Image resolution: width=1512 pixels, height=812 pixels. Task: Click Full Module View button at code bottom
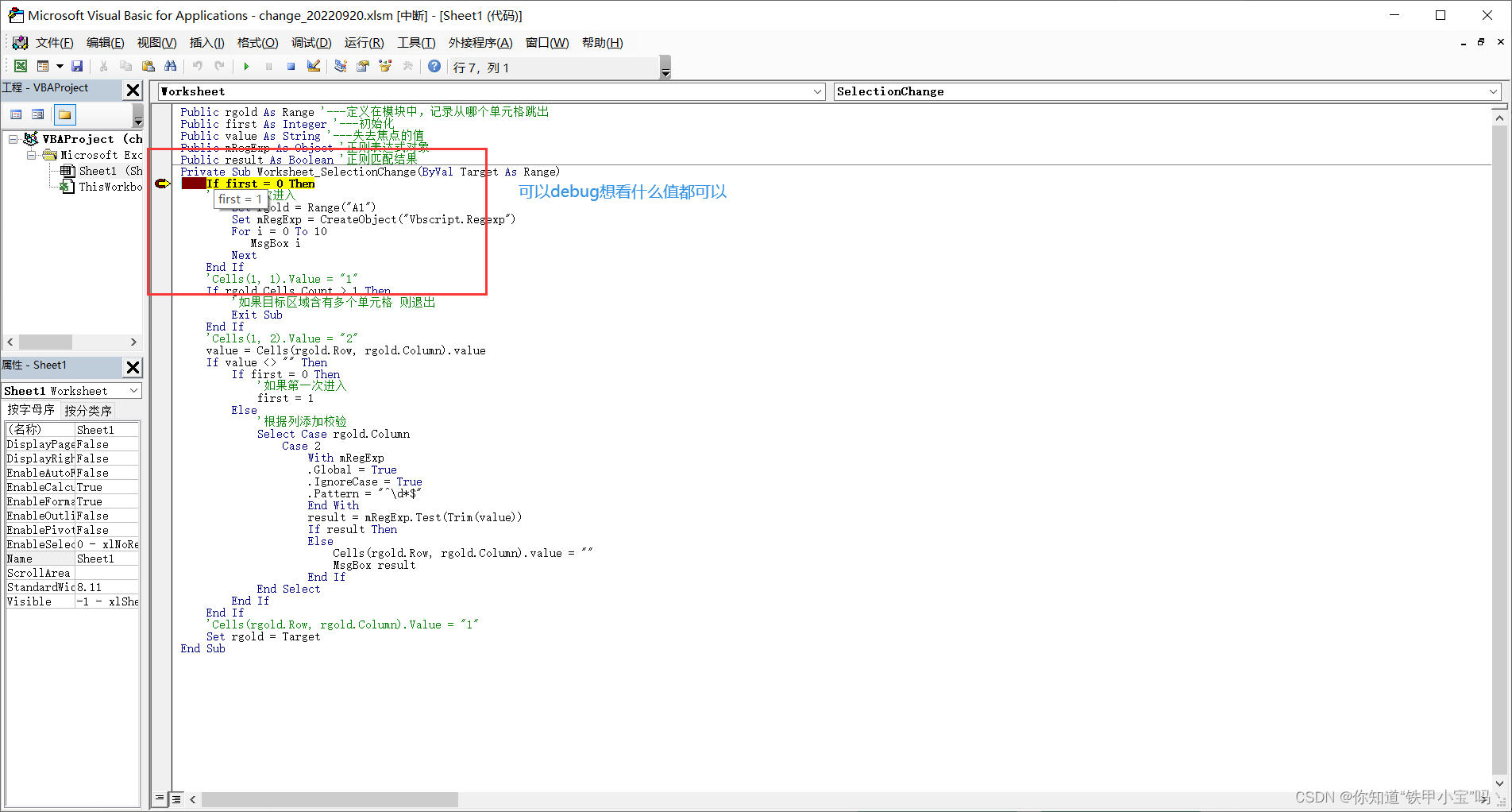click(x=176, y=798)
